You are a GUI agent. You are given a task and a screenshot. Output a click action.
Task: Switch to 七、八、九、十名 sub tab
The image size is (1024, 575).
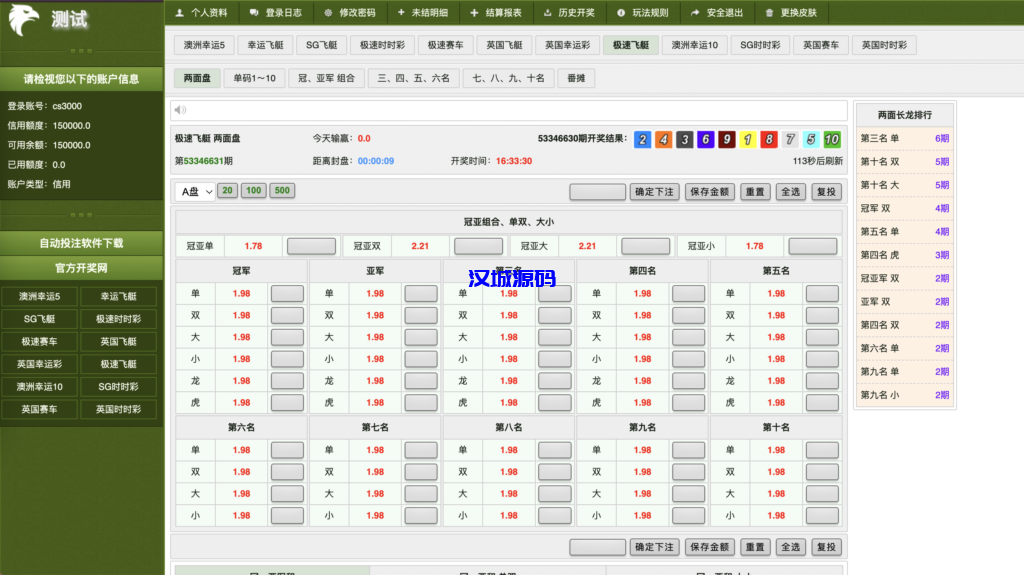(x=509, y=78)
